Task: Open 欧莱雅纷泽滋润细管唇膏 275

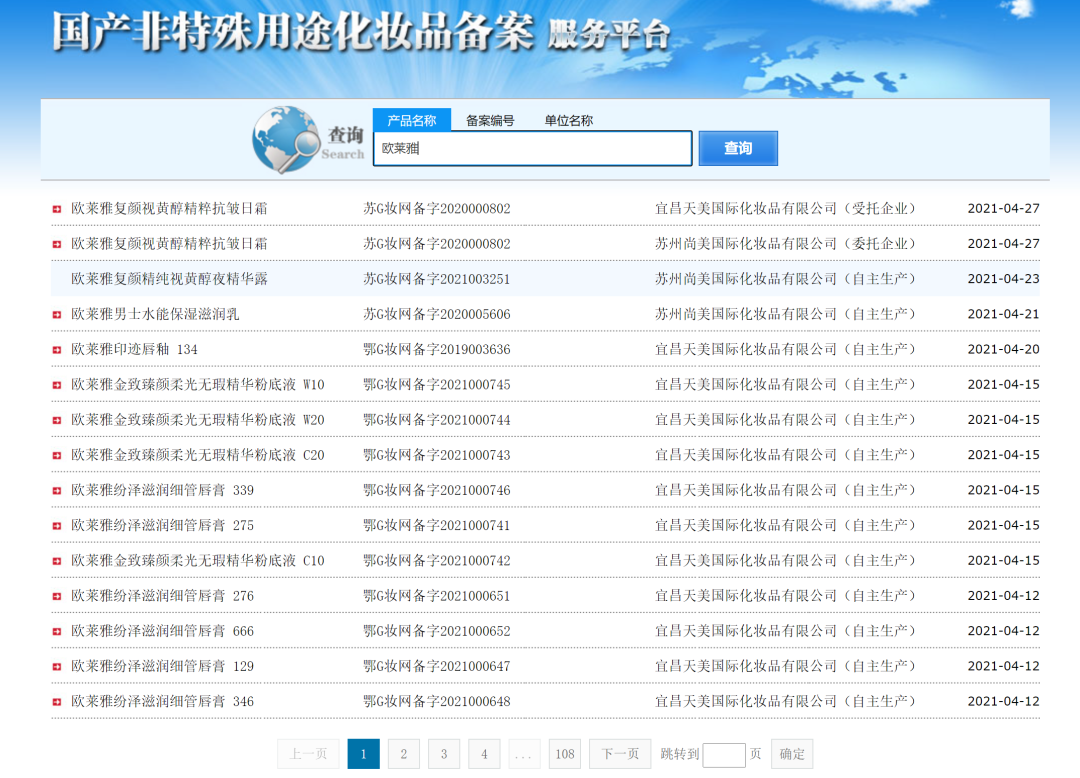Action: [163, 525]
